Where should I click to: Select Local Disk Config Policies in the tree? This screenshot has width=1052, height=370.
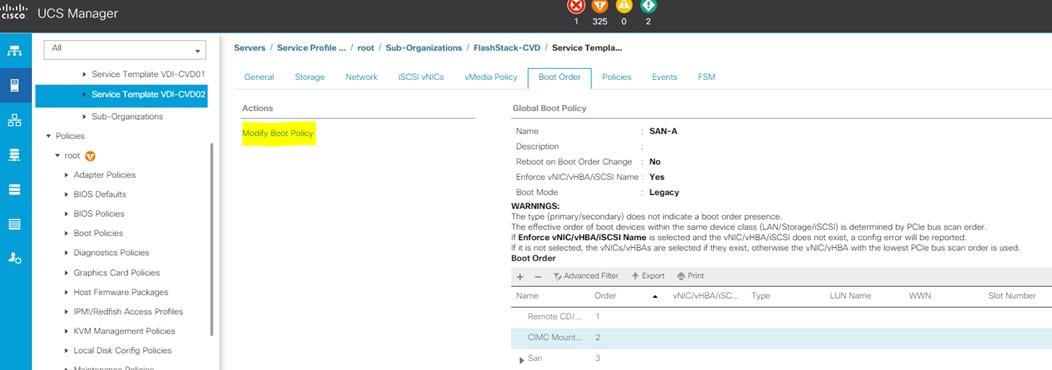pos(122,351)
